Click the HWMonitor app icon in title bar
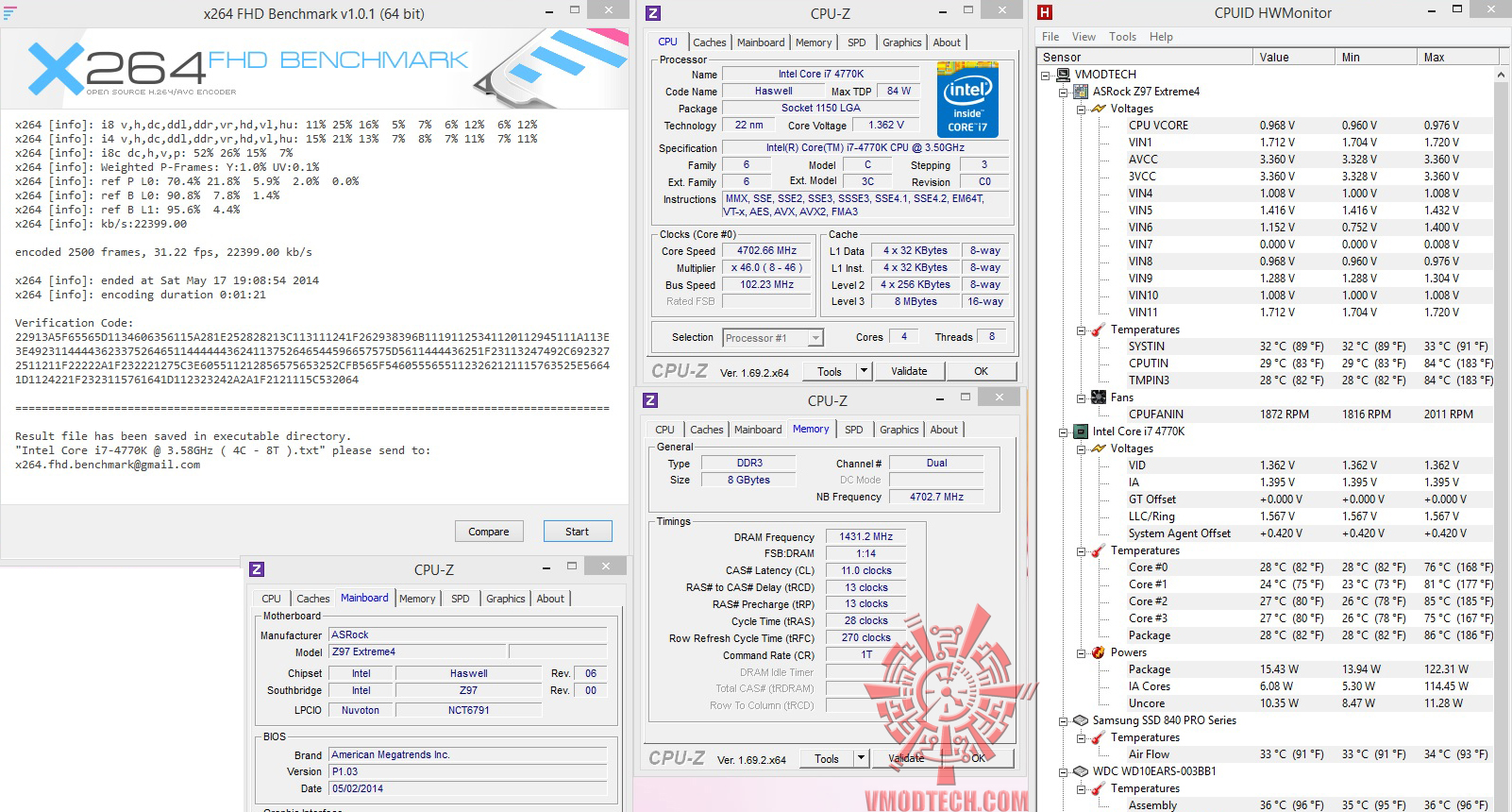This screenshot has width=1512, height=812. tap(1045, 12)
